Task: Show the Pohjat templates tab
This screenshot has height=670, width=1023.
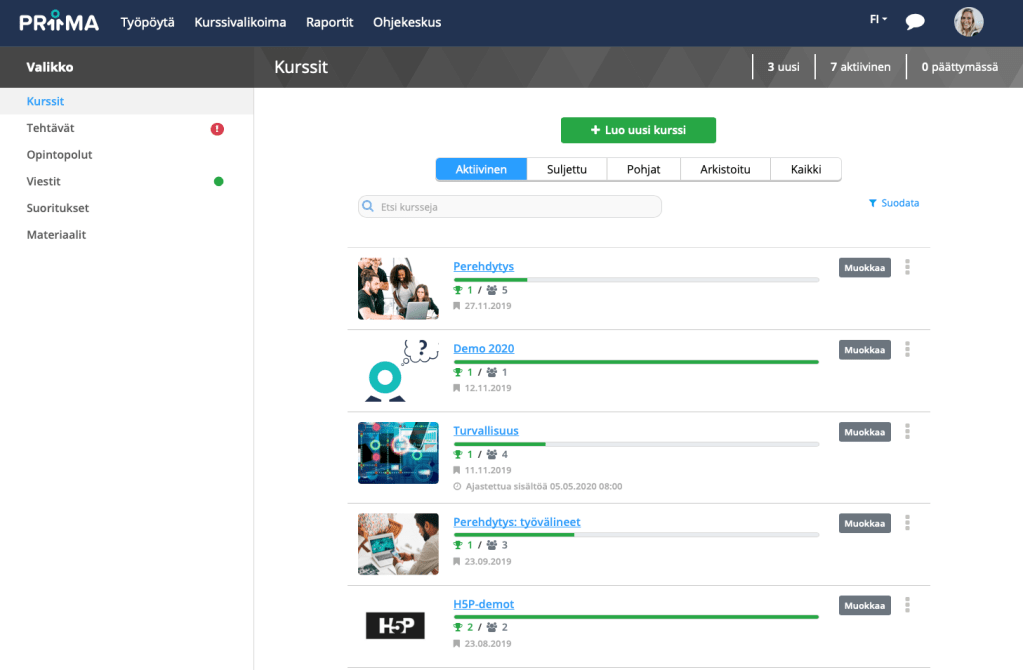Action: coord(643,169)
